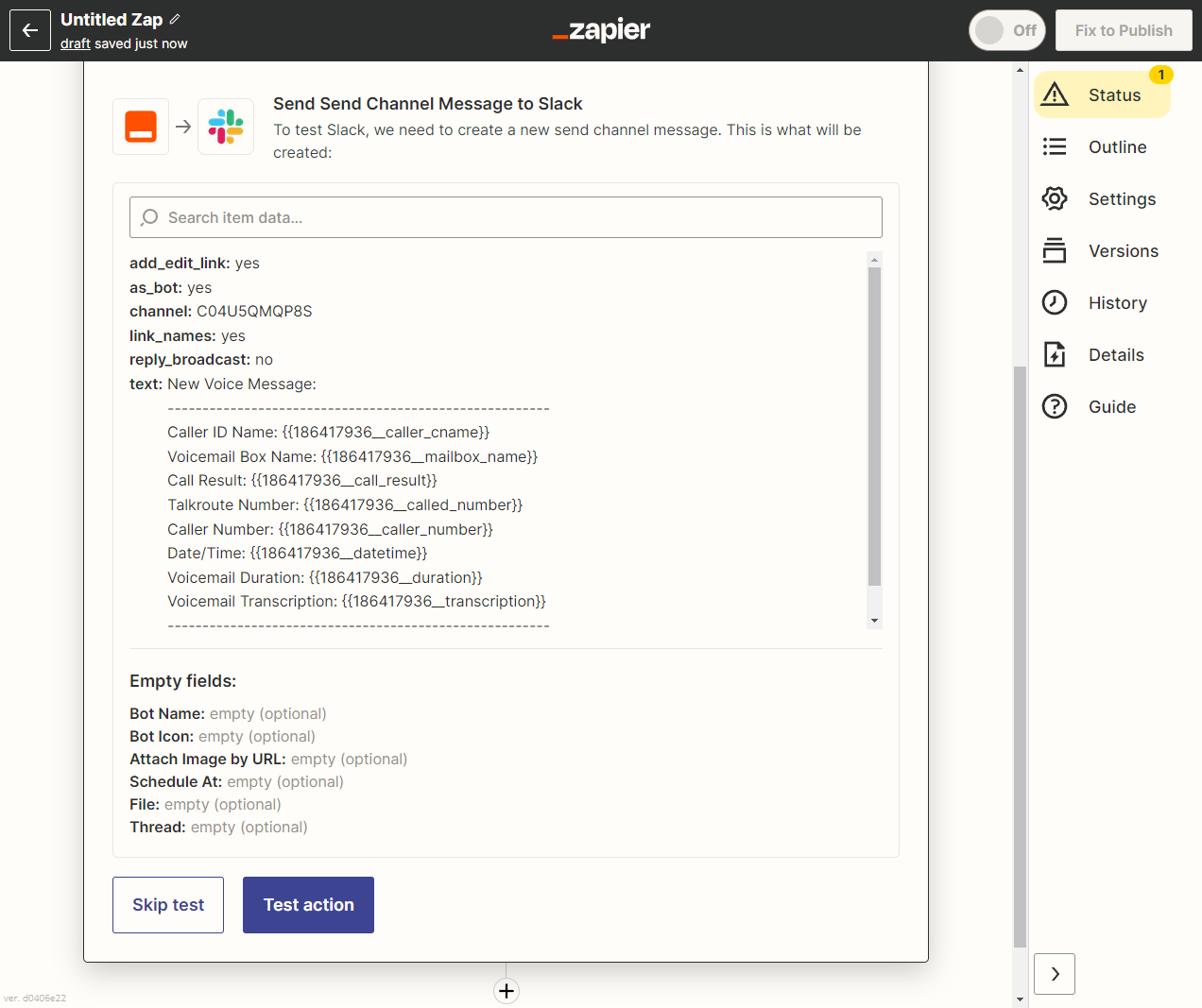Toggle the Zap On/Off switch
1202x1008 pixels.
pos(1007,30)
